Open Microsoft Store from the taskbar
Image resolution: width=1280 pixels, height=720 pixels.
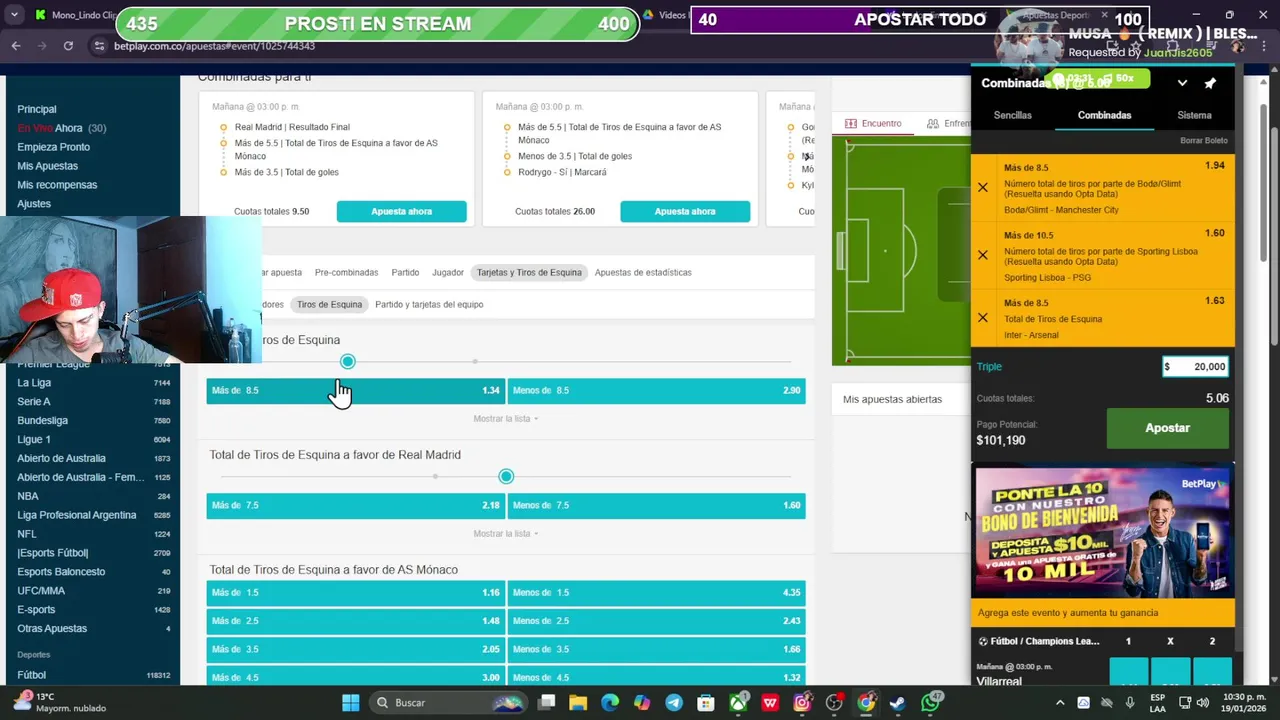tap(706, 702)
